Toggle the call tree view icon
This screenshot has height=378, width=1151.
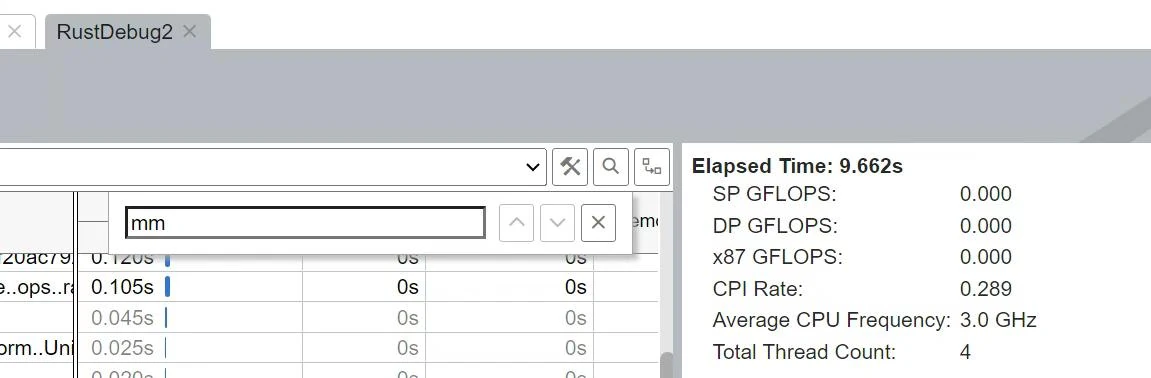[x=652, y=167]
